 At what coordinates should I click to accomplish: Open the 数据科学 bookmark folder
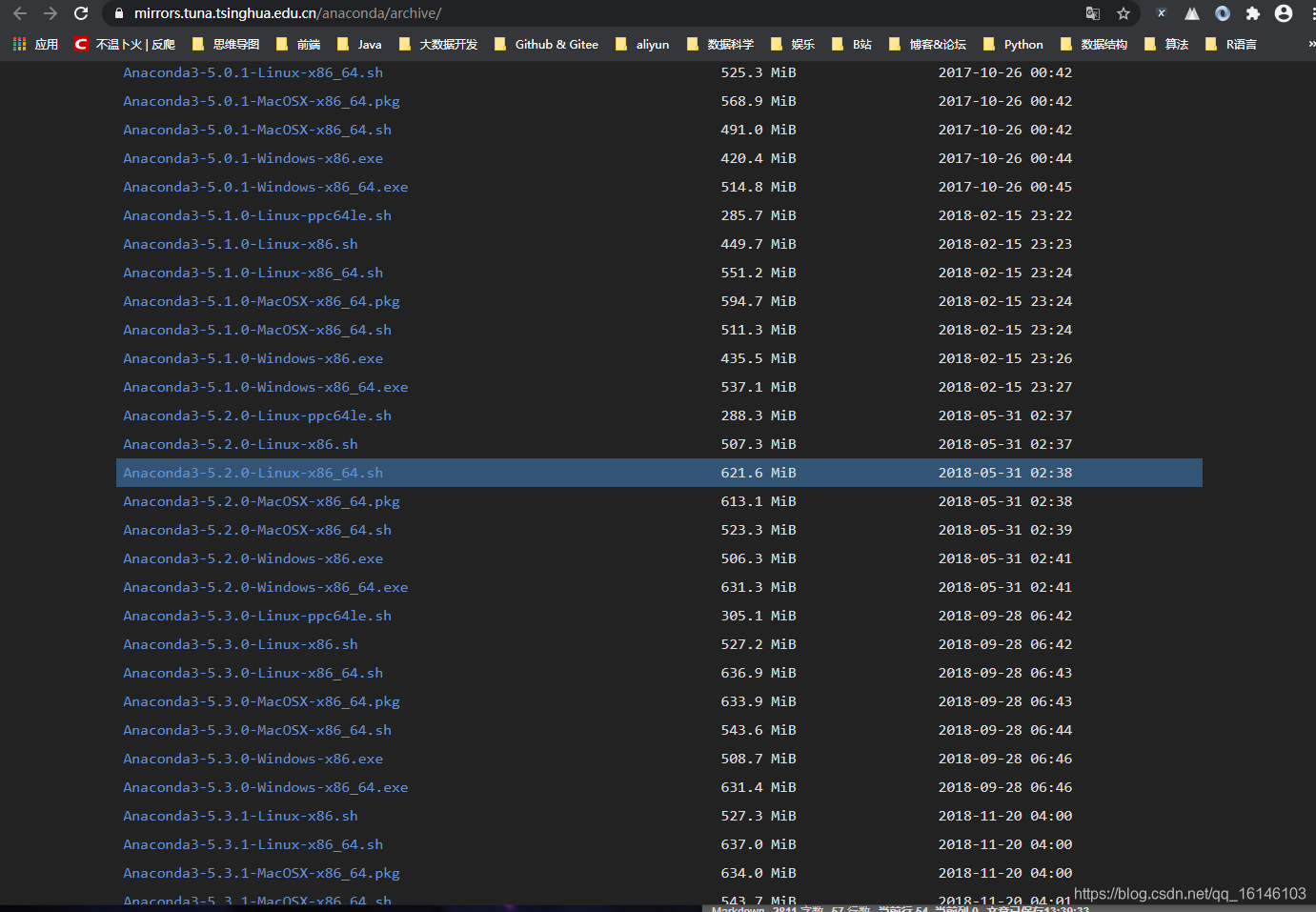click(x=720, y=44)
